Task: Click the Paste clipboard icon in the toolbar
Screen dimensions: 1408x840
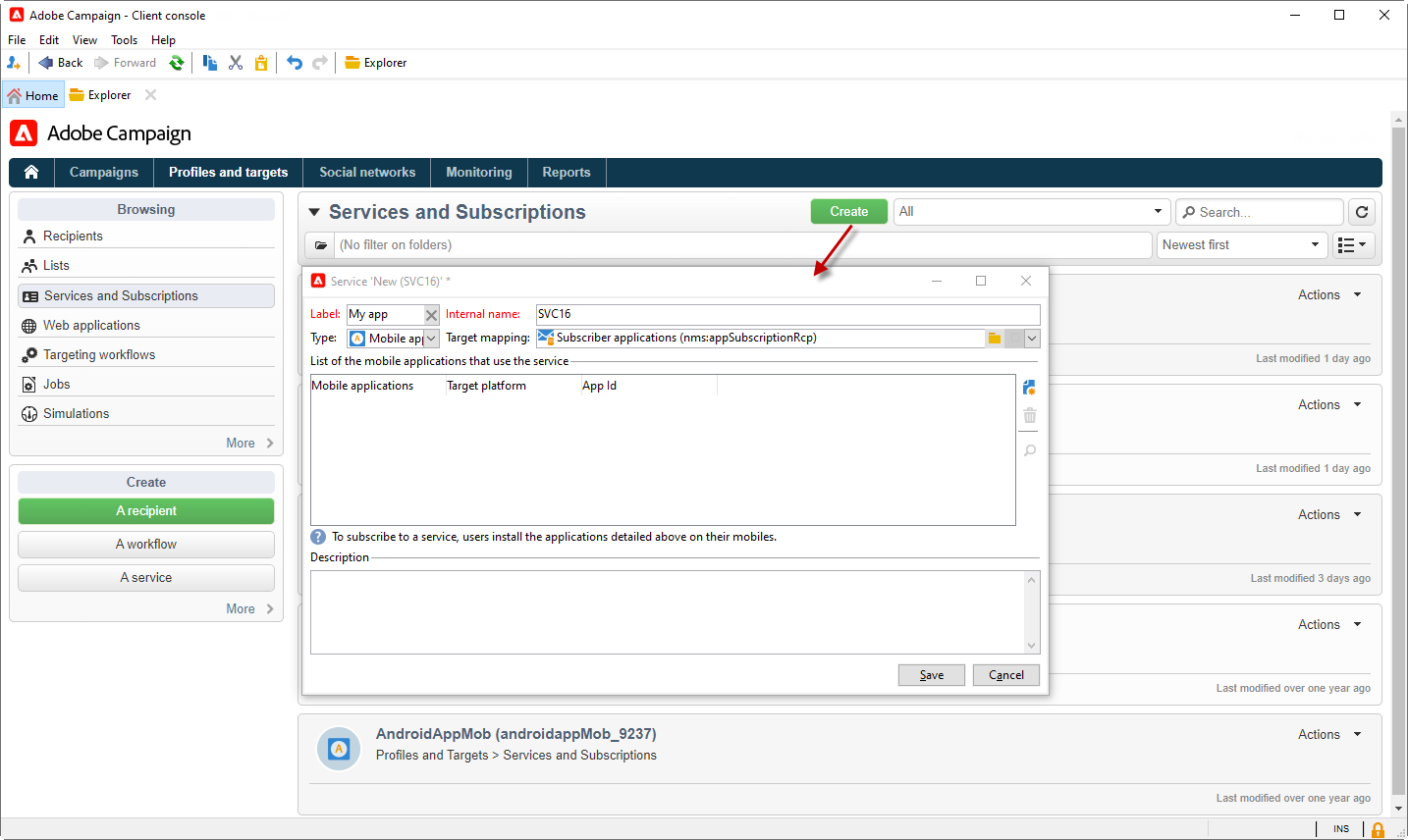Action: (261, 63)
